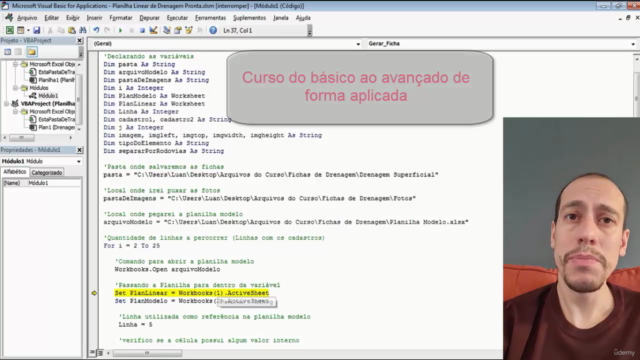Image resolution: width=640 pixels, height=360 pixels.
Task: Click the VBA application icon beside Arquivo
Action: [9, 18]
